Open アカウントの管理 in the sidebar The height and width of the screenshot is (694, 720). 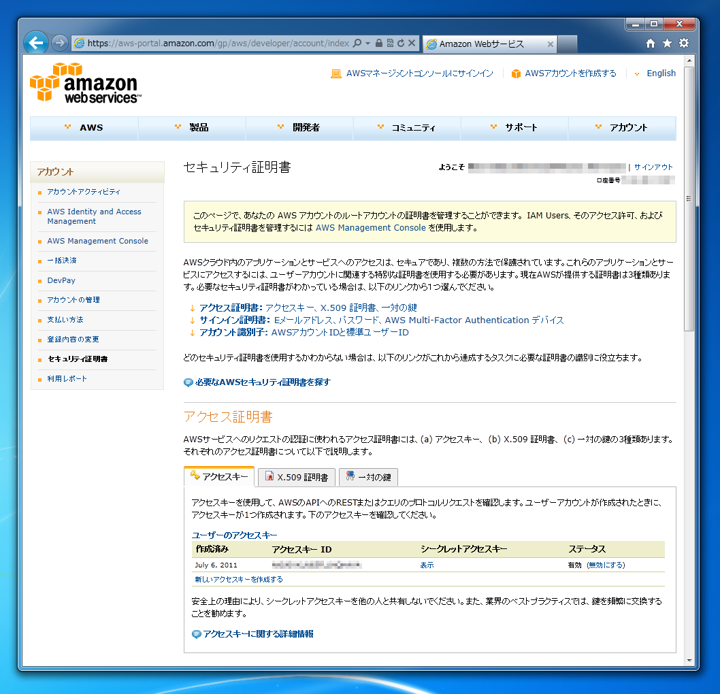click(x=73, y=300)
